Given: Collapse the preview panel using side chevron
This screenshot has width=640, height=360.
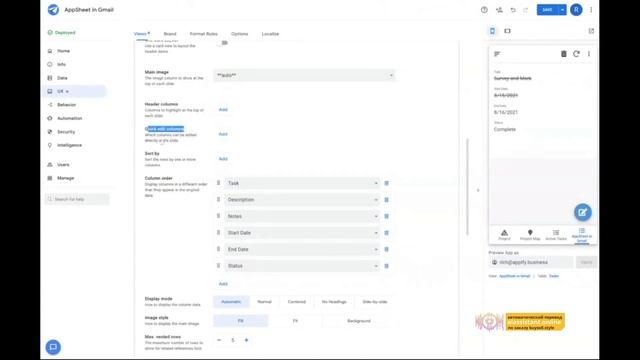Looking at the screenshot, I should click(x=478, y=190).
